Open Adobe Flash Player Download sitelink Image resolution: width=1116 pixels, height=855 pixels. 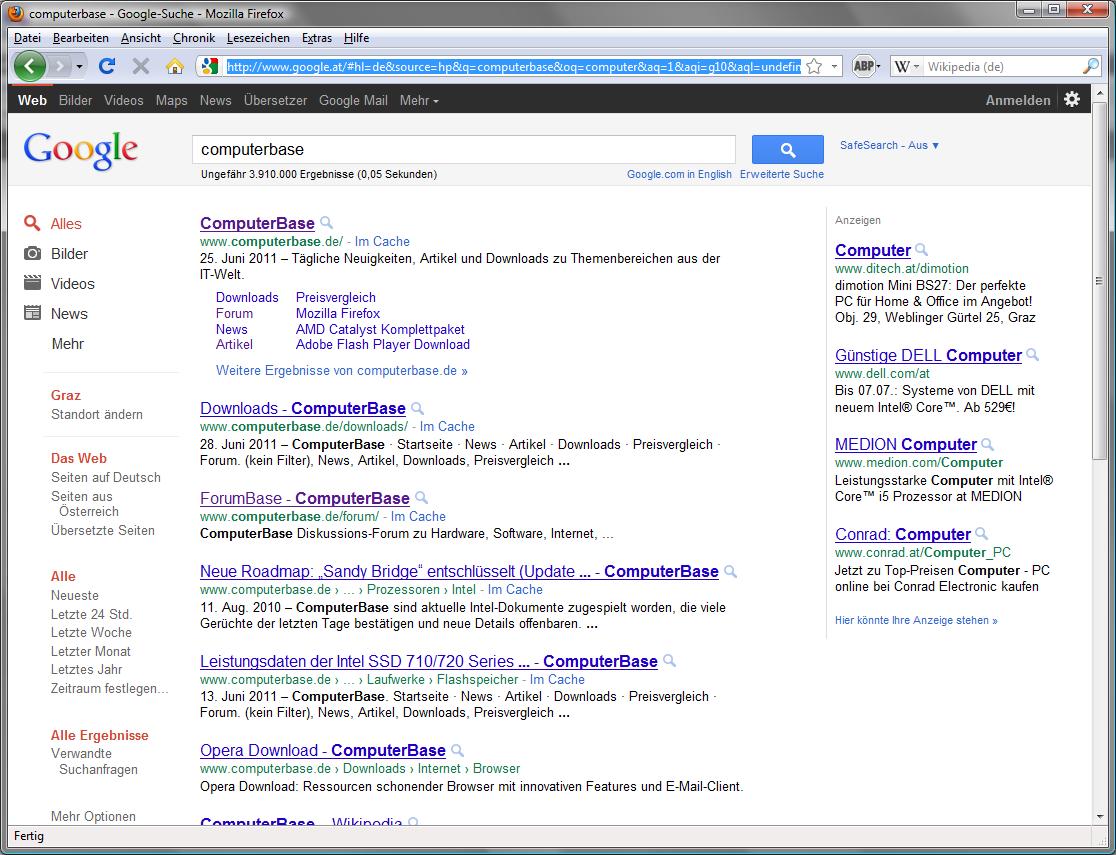click(383, 345)
